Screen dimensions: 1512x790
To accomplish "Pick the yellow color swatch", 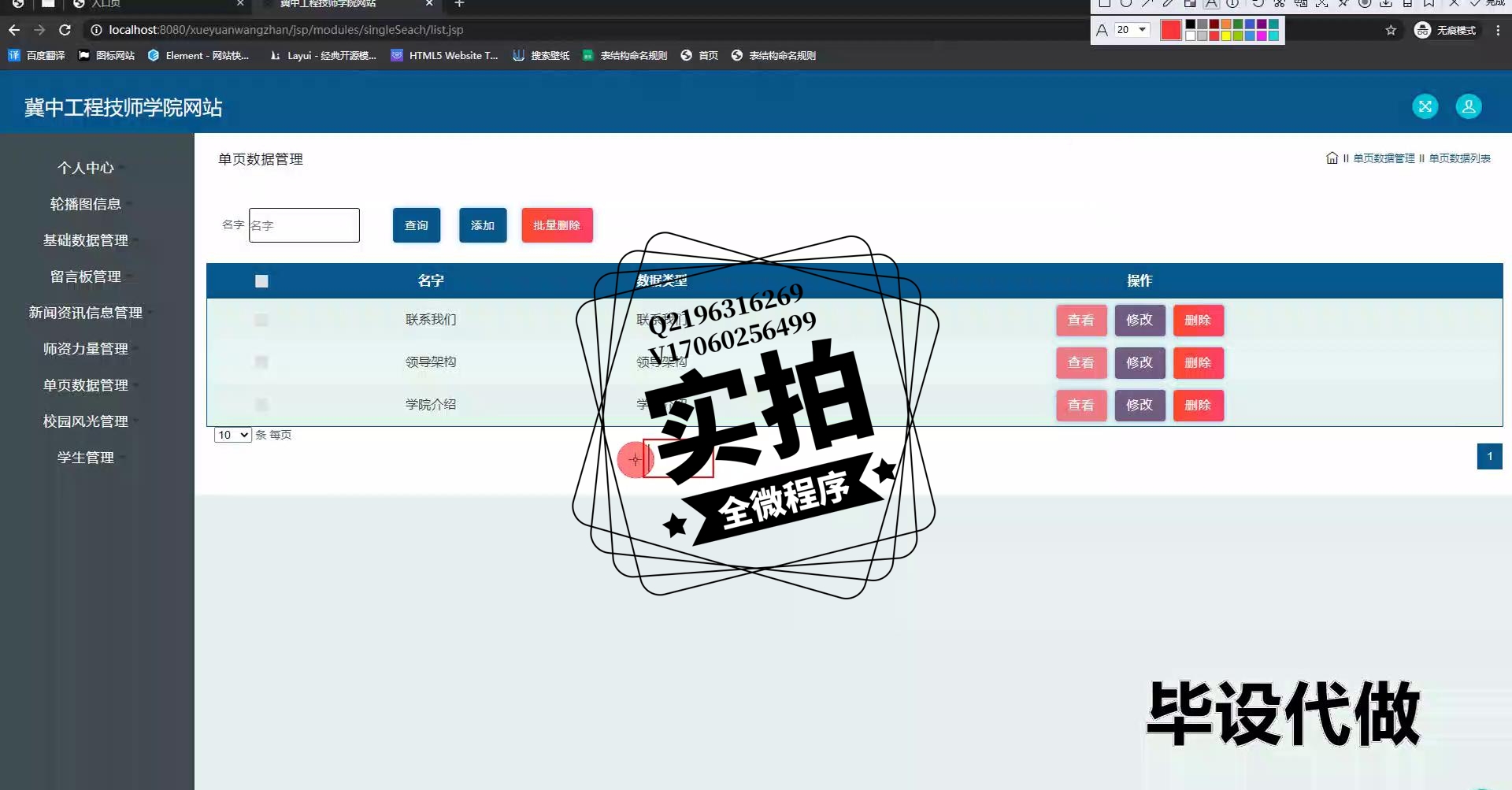I will point(1226,35).
